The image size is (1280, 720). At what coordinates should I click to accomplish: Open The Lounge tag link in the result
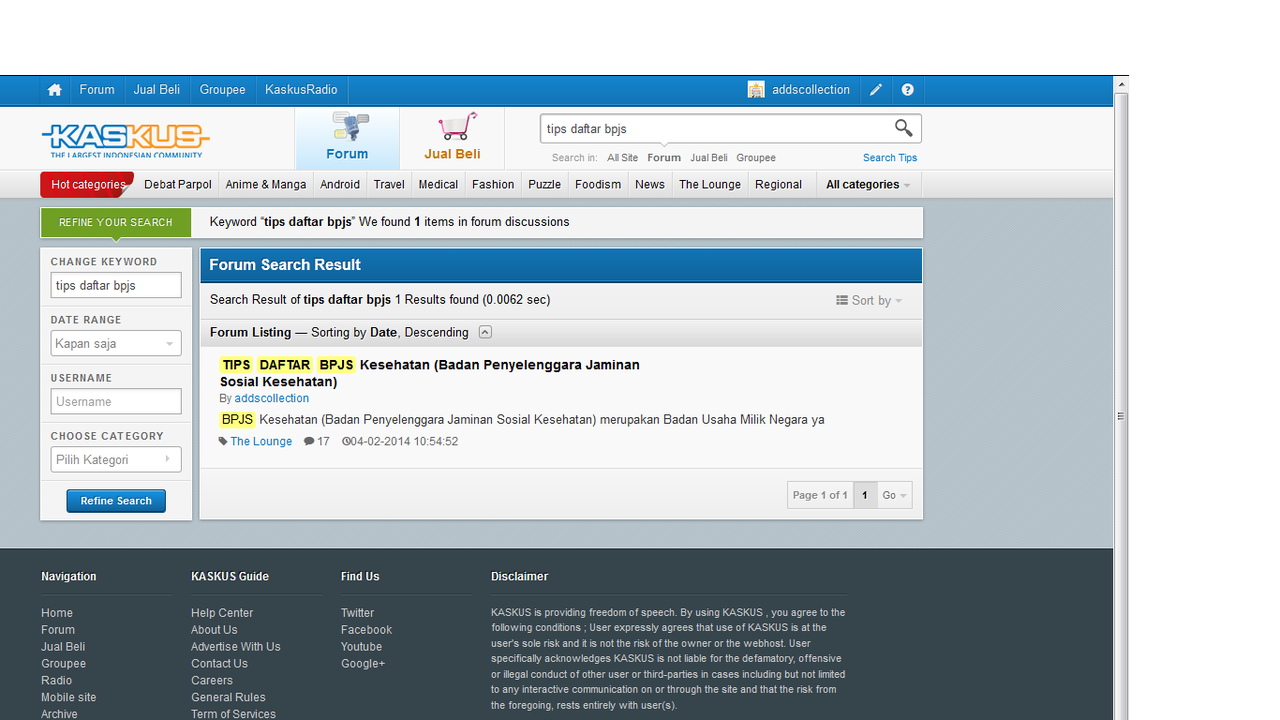coord(261,441)
